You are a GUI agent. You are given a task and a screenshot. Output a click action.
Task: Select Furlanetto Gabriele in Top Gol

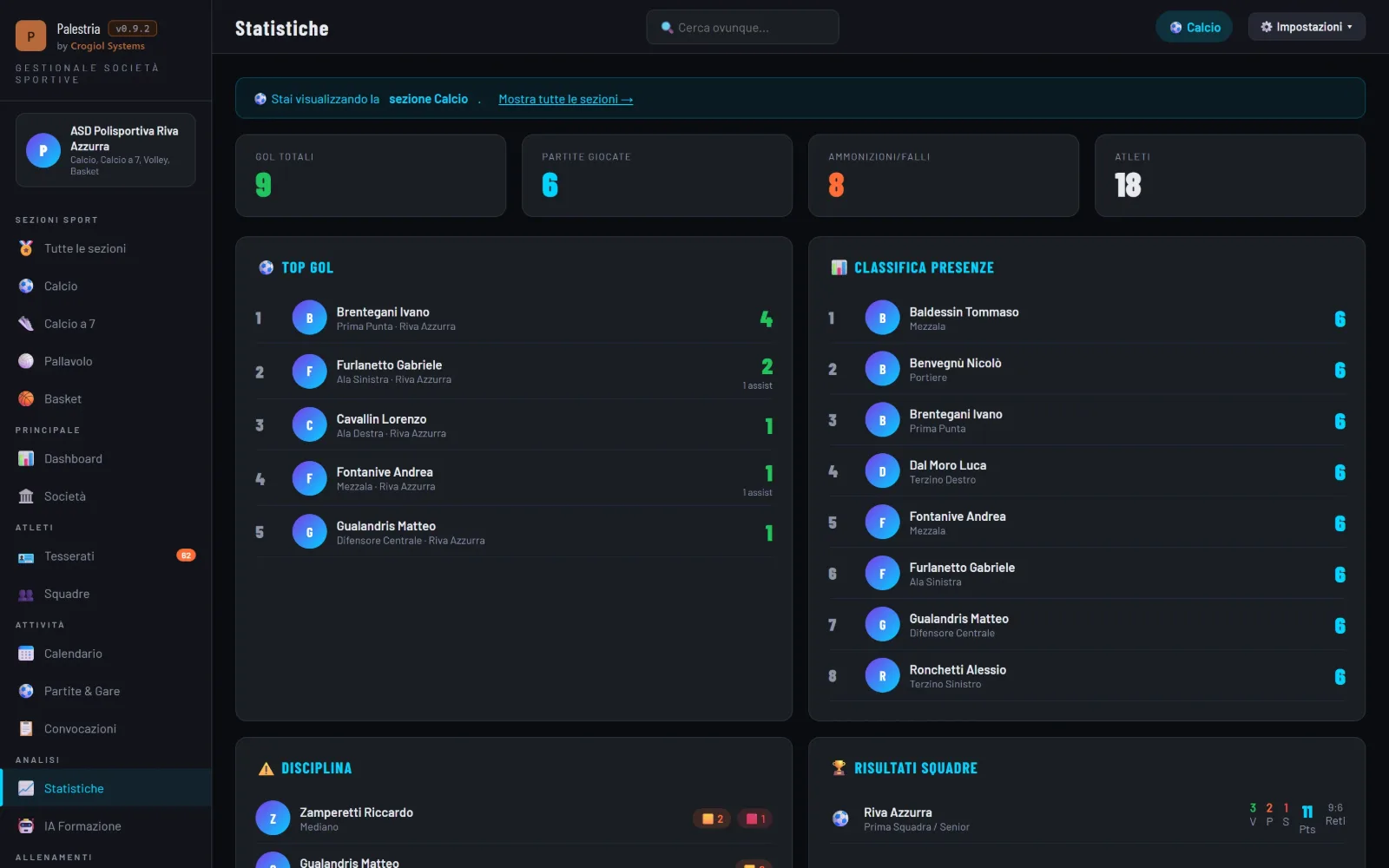514,372
